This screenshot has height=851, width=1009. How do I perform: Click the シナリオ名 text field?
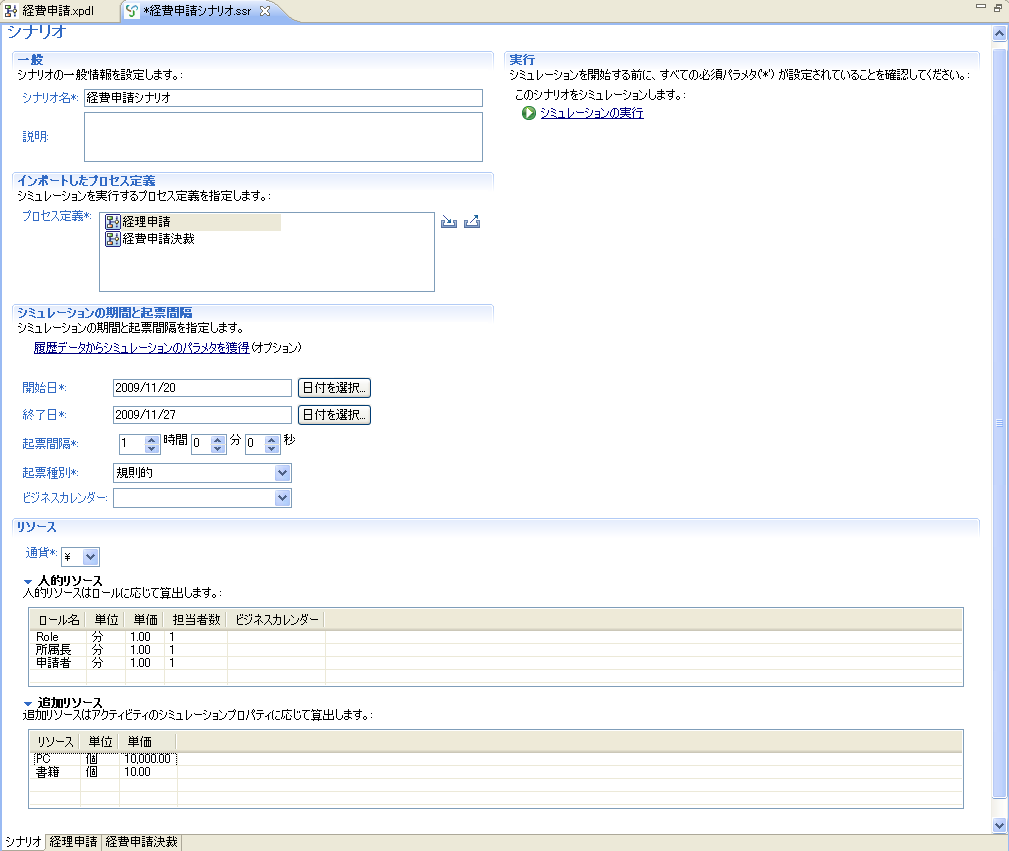[283, 98]
